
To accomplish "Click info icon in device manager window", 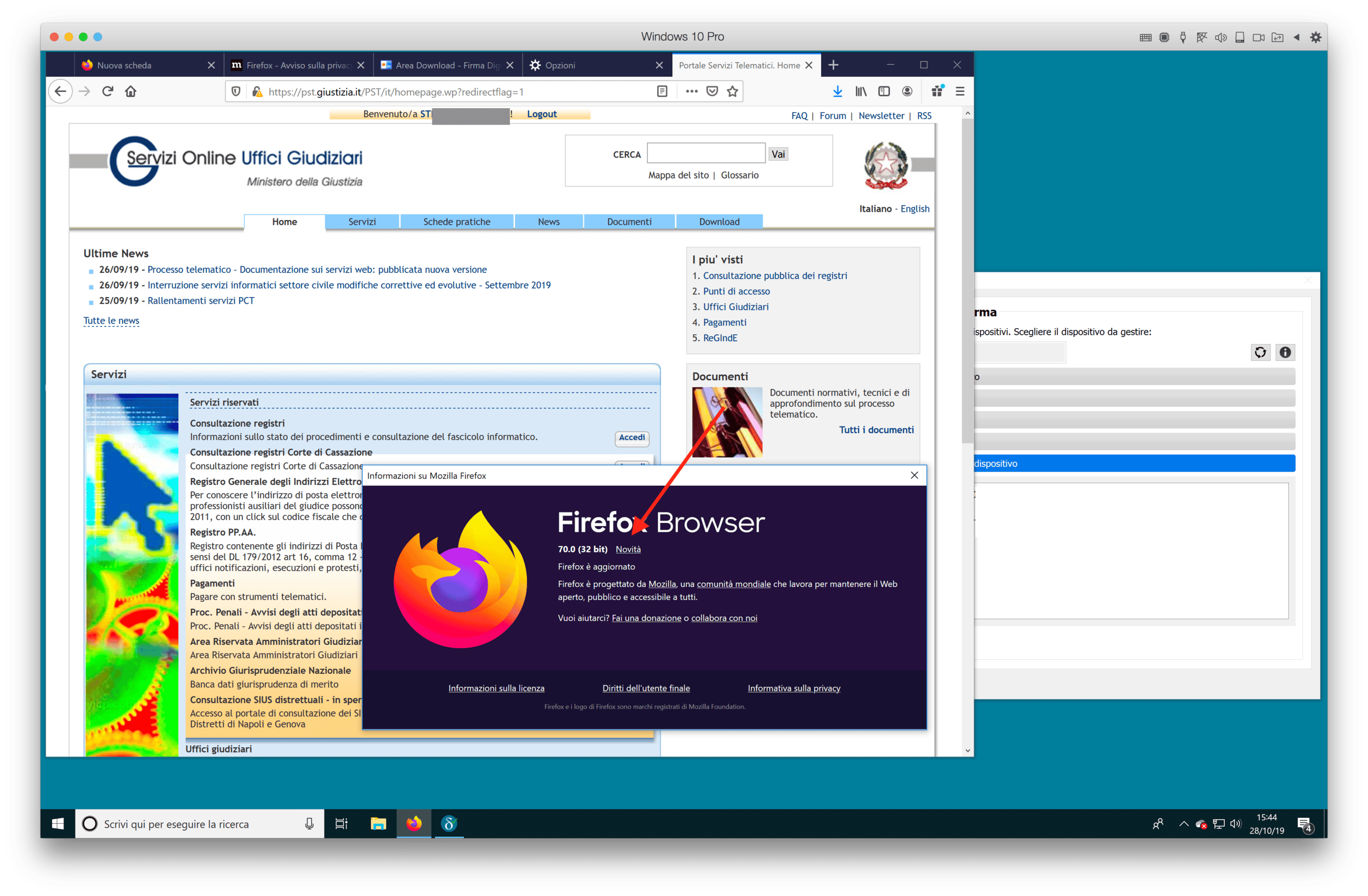I will coord(1285,352).
